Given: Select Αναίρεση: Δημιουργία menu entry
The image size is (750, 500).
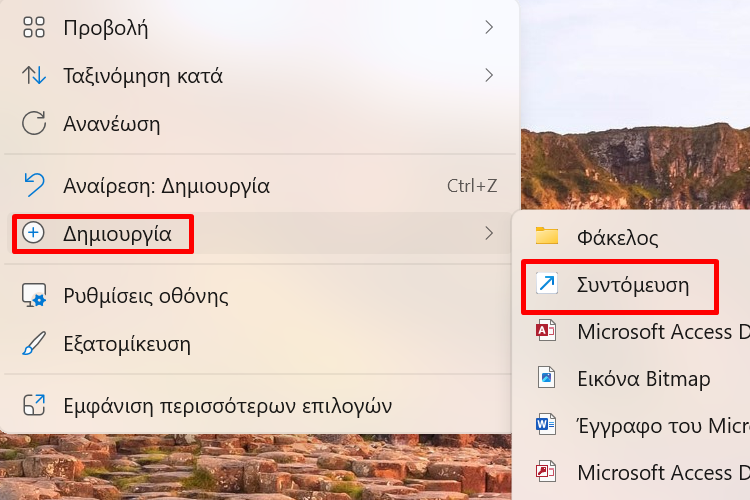Looking at the screenshot, I should point(260,185).
